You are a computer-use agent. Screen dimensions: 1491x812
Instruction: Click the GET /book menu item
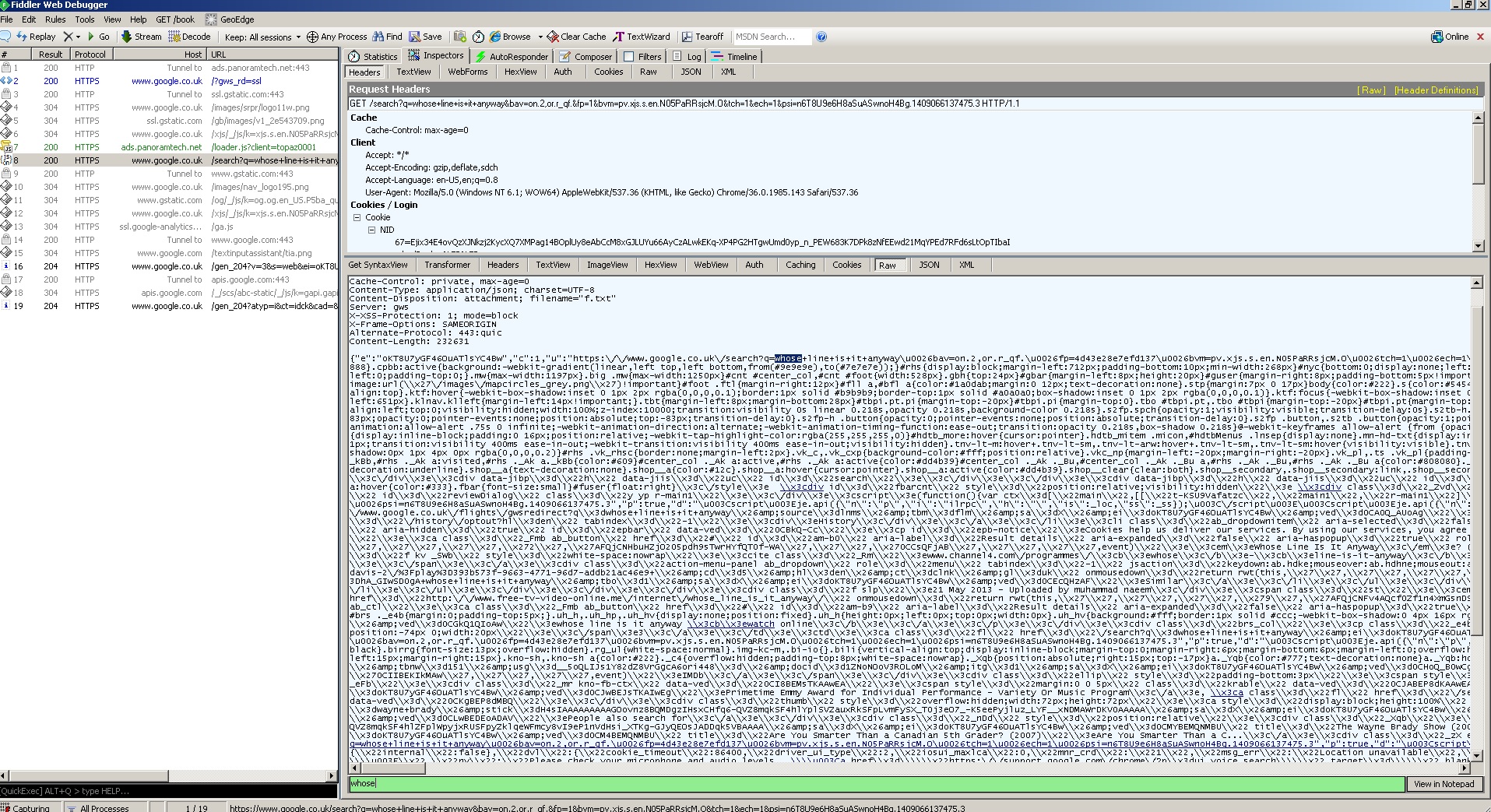coord(175,19)
